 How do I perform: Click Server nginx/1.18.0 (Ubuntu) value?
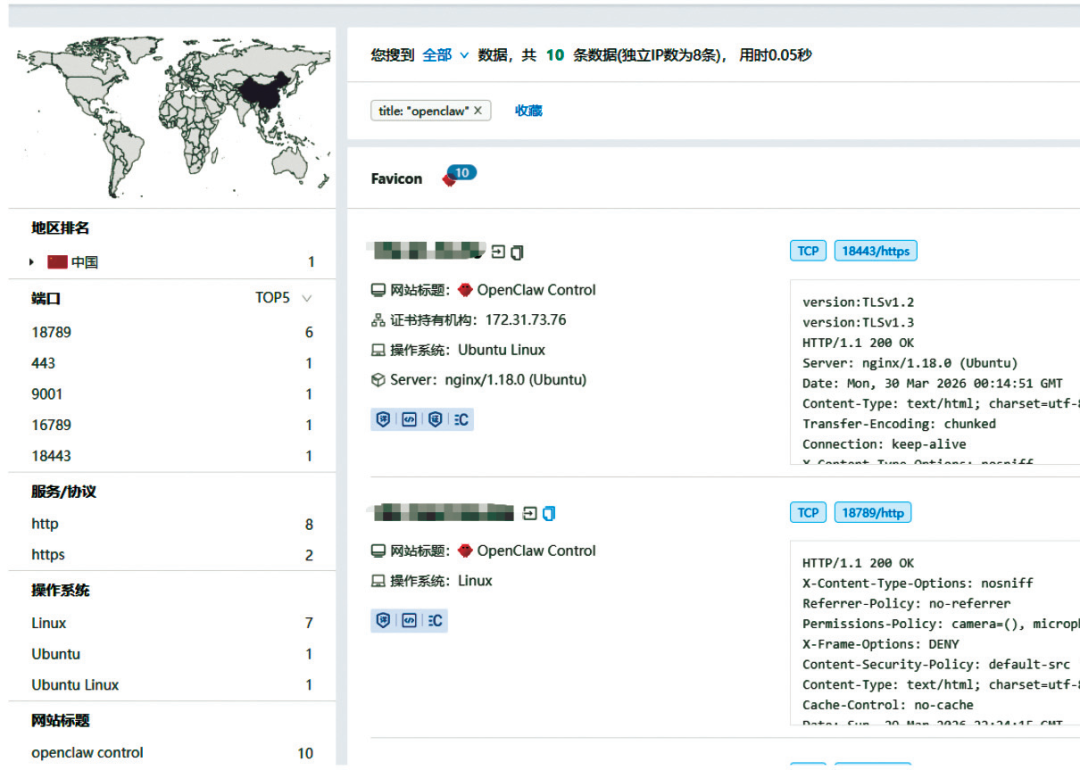[516, 379]
